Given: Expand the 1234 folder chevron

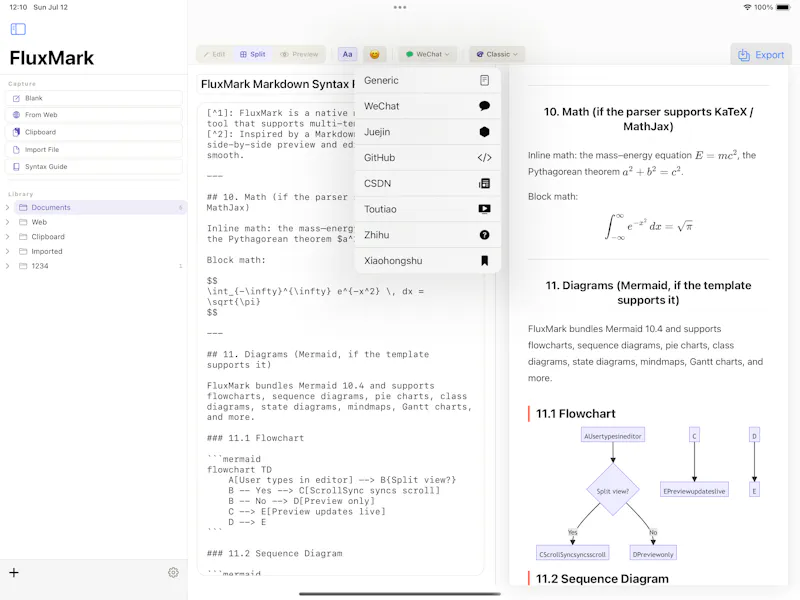Looking at the screenshot, I should pyautogui.click(x=7, y=266).
